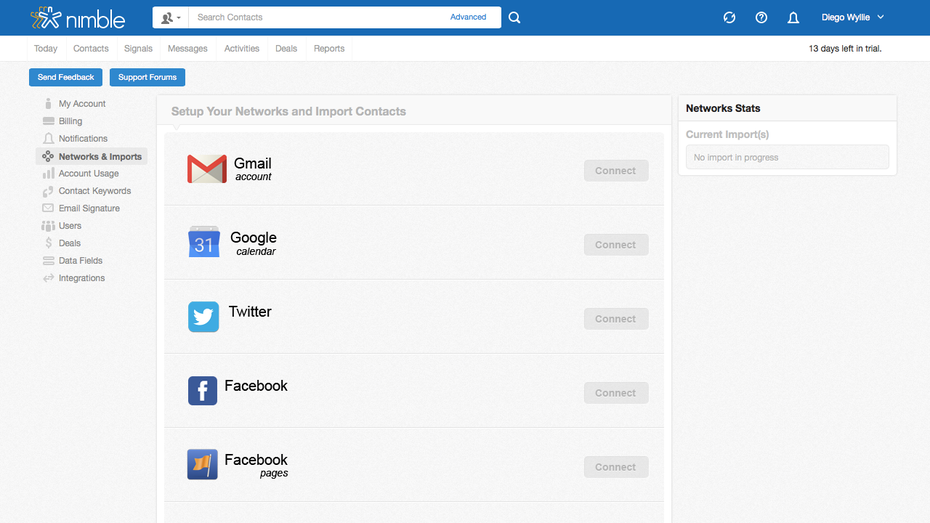This screenshot has width=930, height=523.
Task: Open Users settings
Action: point(70,226)
